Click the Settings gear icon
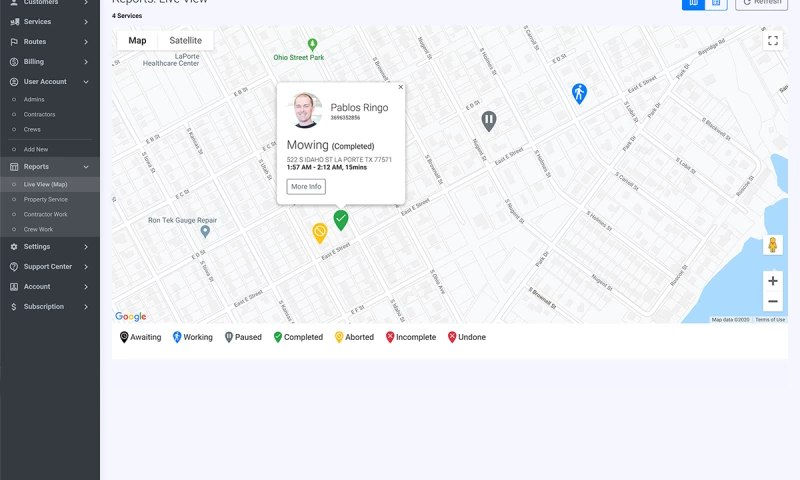The height and width of the screenshot is (480, 800). point(14,246)
